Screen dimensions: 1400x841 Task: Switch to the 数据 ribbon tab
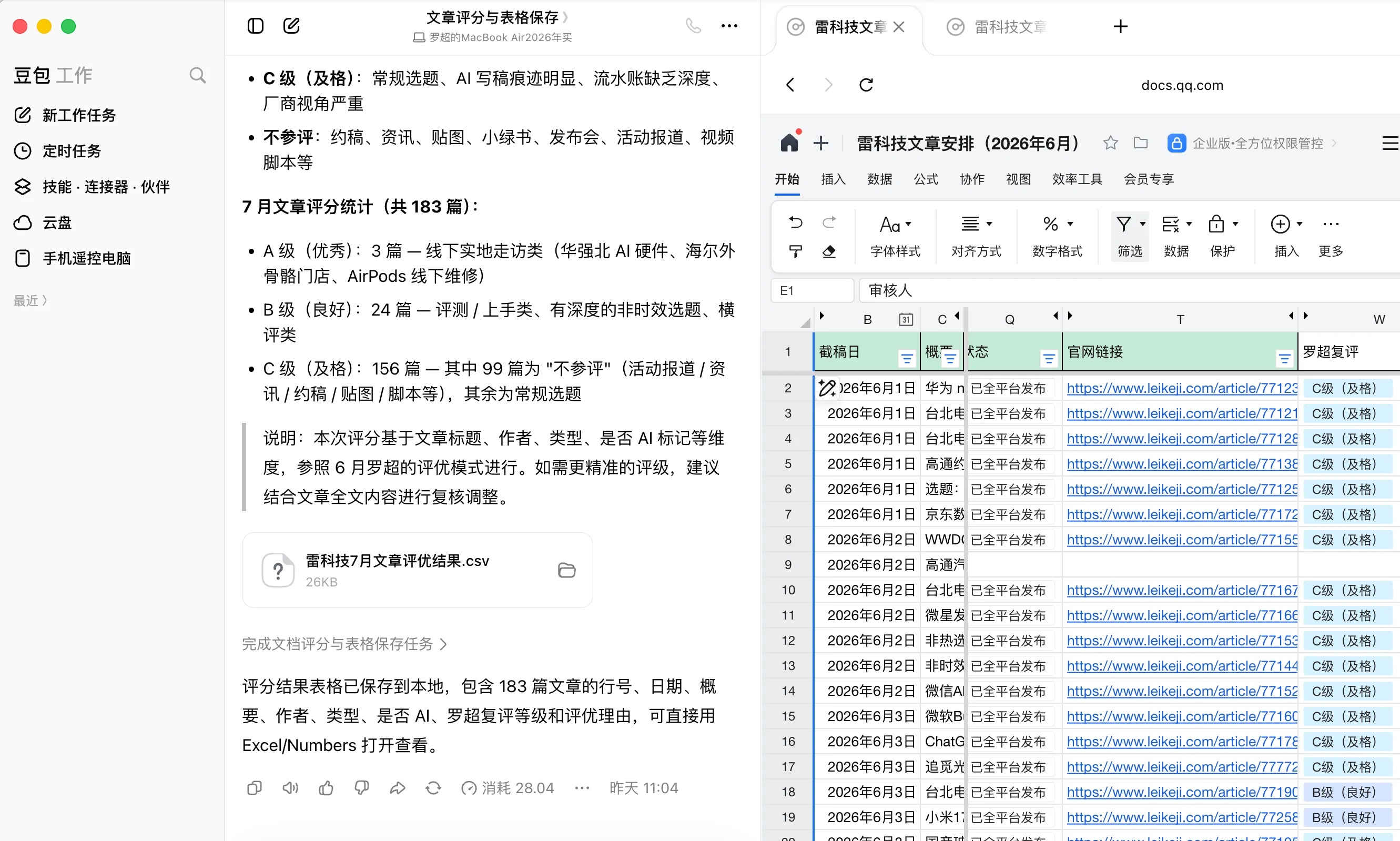pos(879,179)
